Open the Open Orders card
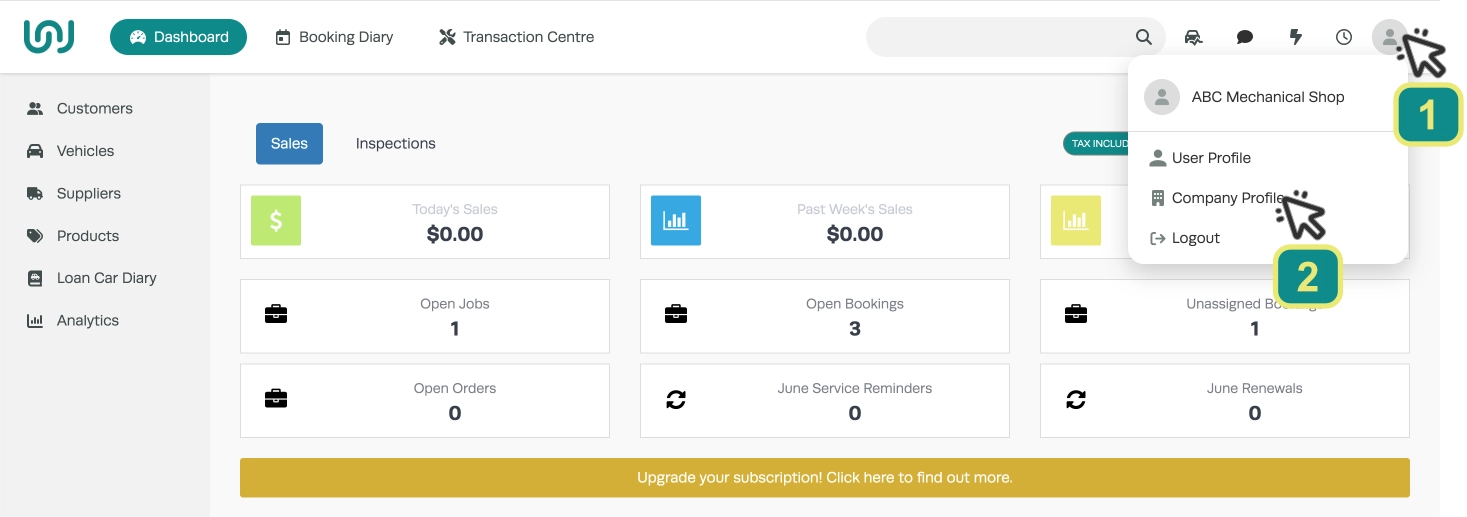 click(425, 401)
